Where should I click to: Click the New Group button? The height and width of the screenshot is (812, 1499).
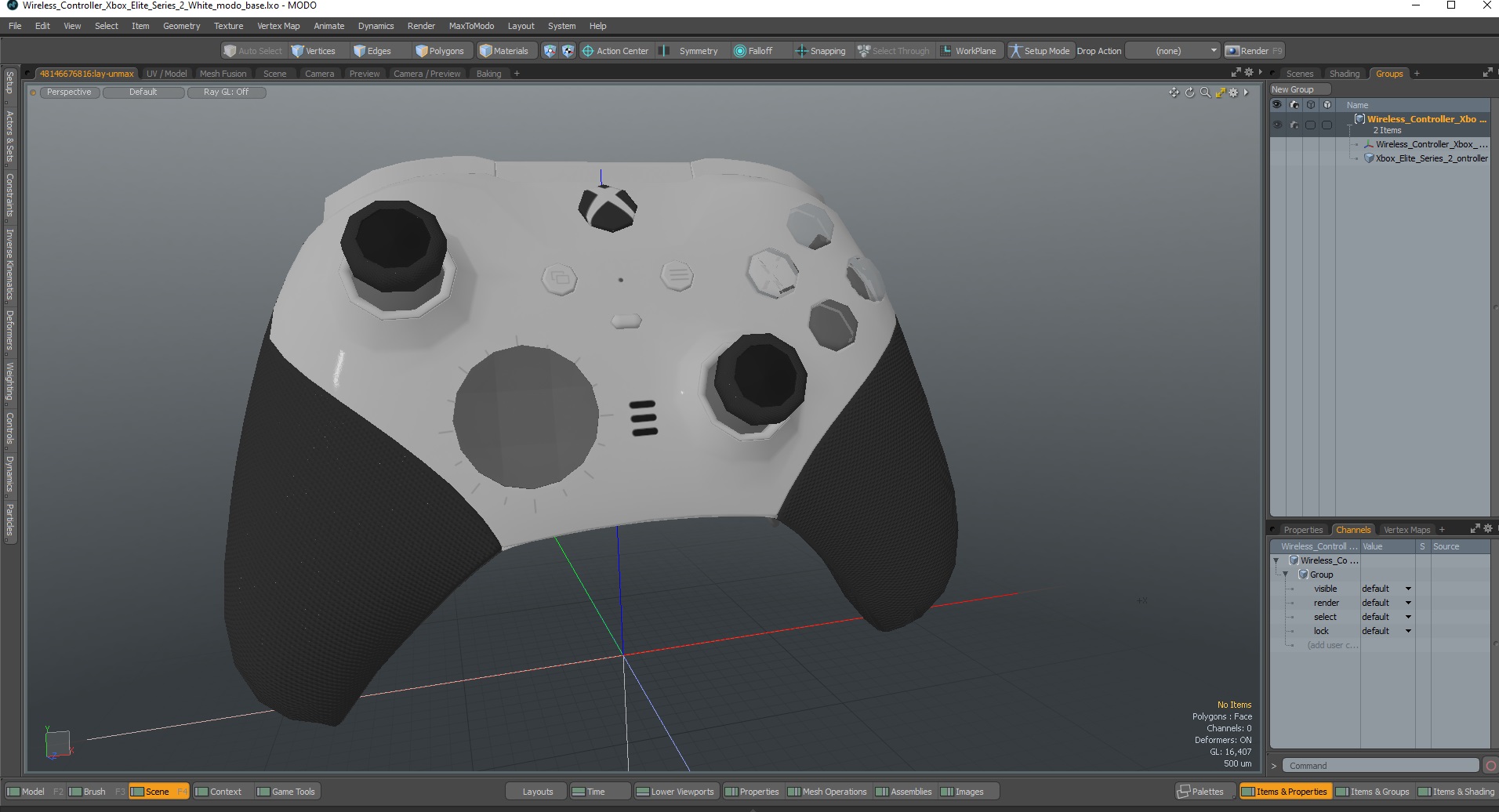[1299, 89]
